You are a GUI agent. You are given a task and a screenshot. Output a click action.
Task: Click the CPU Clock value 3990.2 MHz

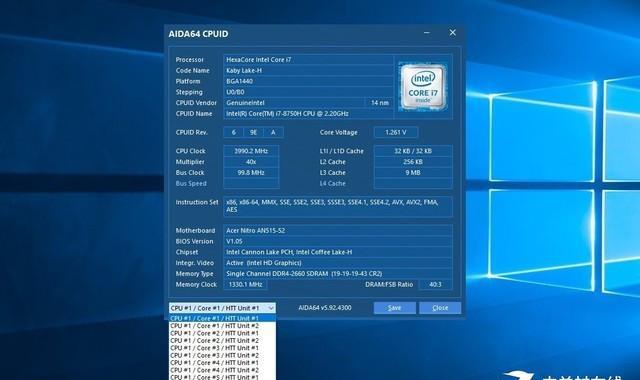[x=251, y=151]
